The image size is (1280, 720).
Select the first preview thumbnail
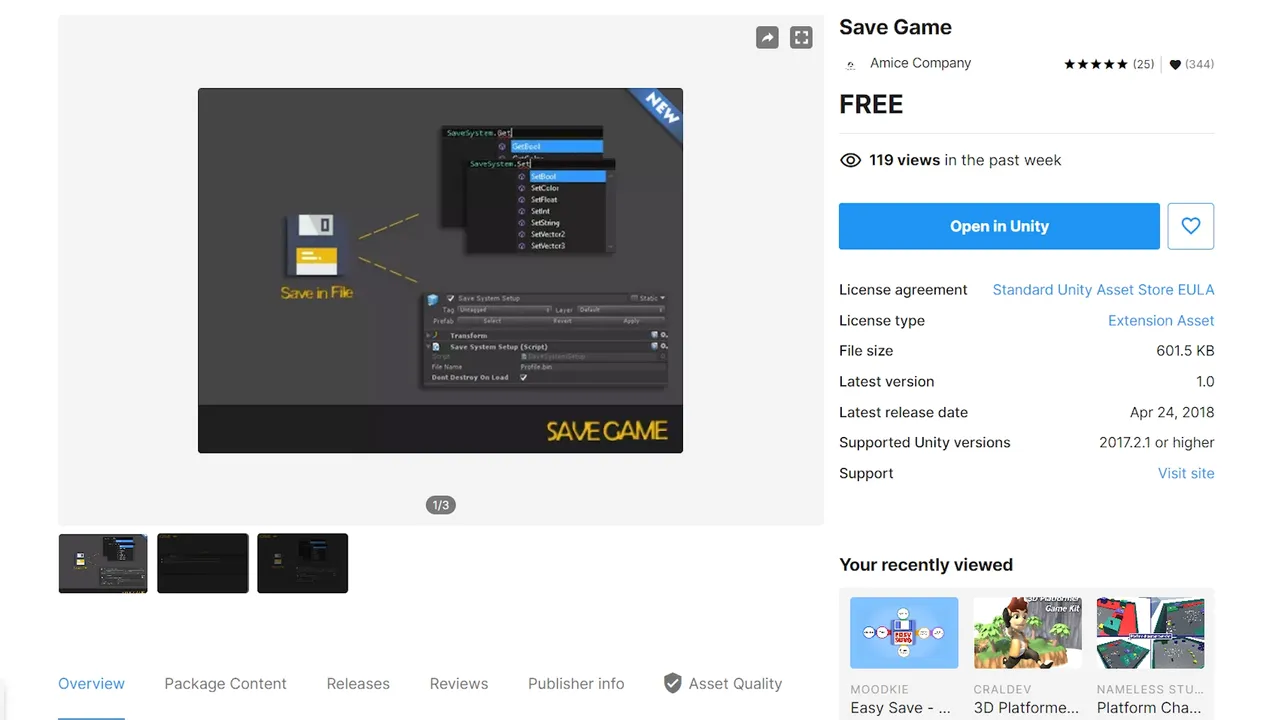click(x=103, y=563)
